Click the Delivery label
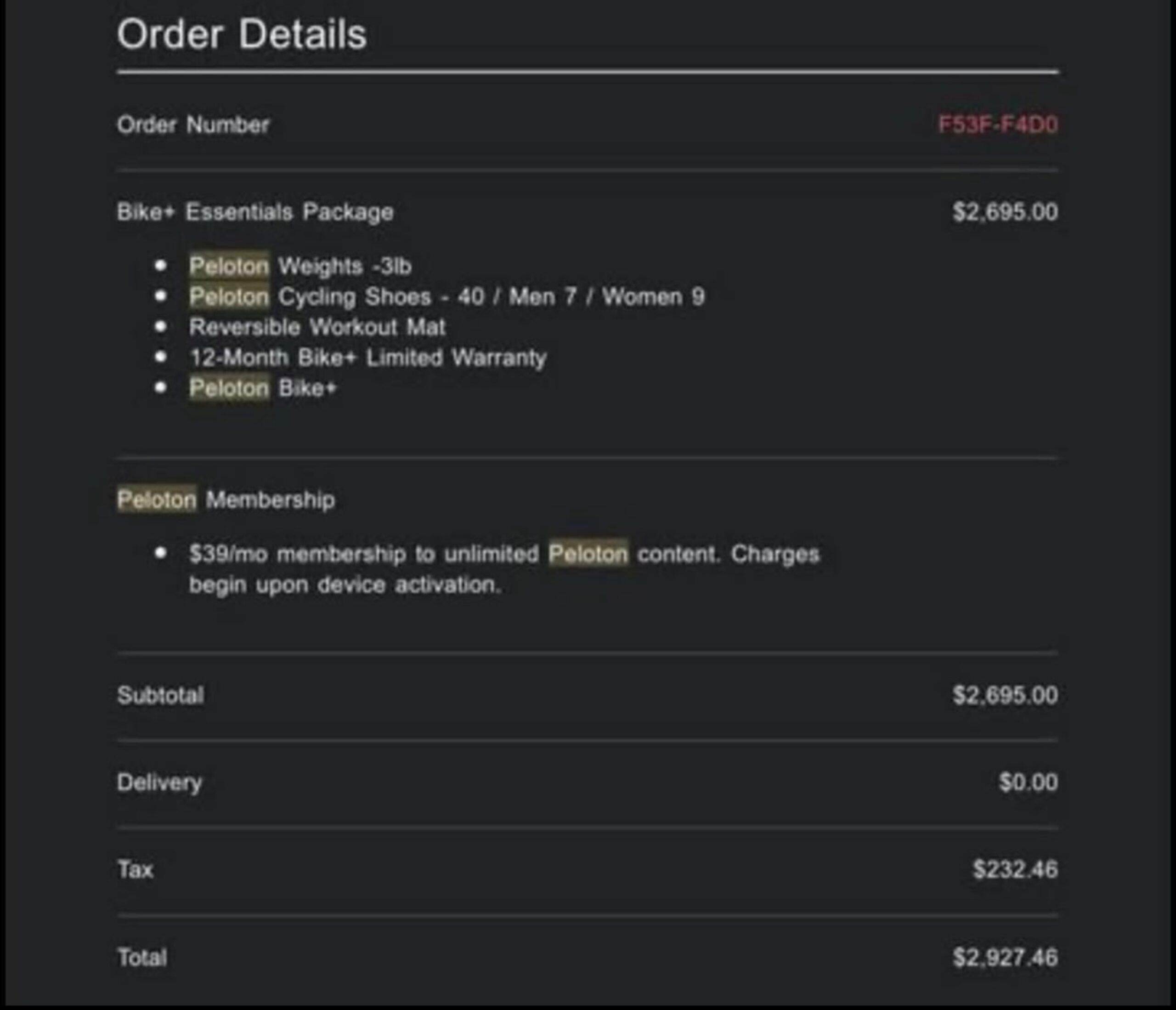The image size is (1176, 1010). [159, 783]
